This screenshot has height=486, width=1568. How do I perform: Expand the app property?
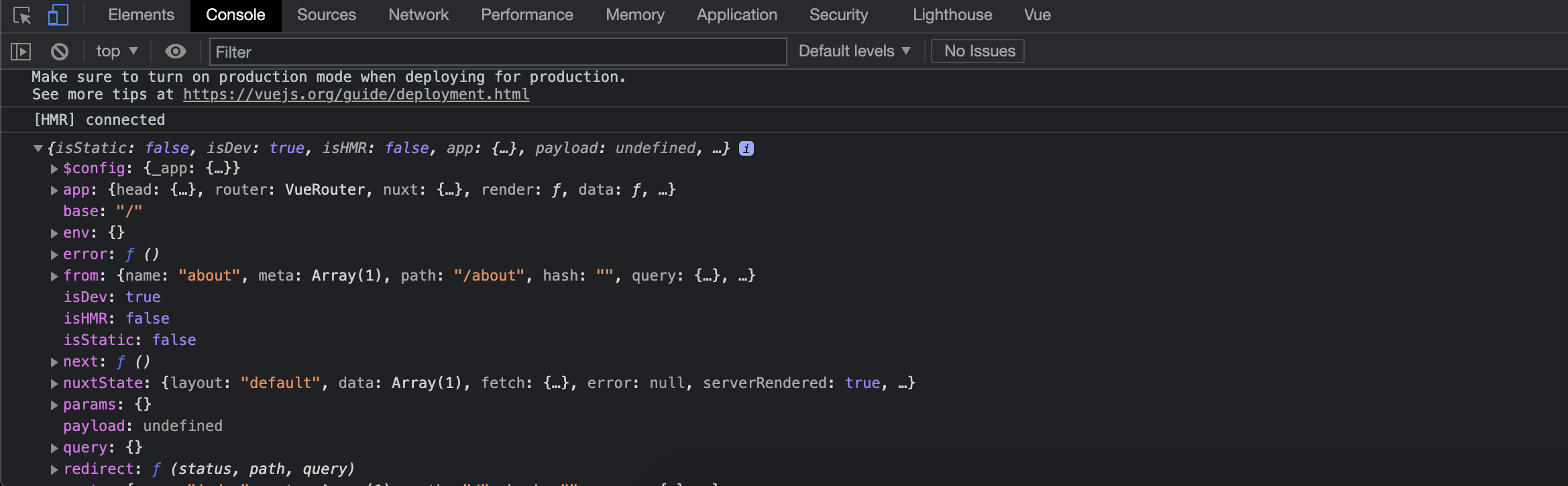(54, 191)
